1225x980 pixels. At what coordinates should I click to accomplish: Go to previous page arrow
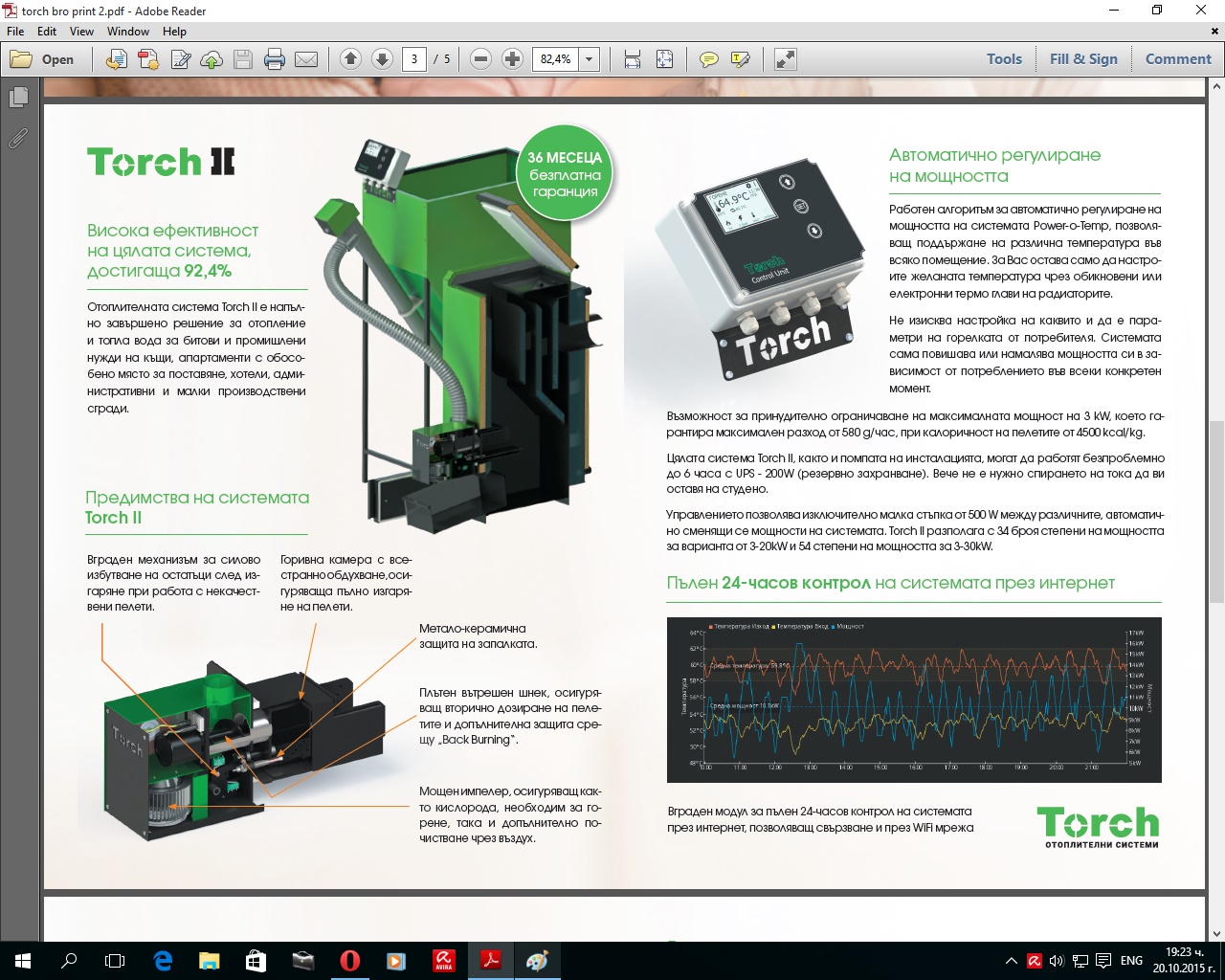[x=350, y=59]
